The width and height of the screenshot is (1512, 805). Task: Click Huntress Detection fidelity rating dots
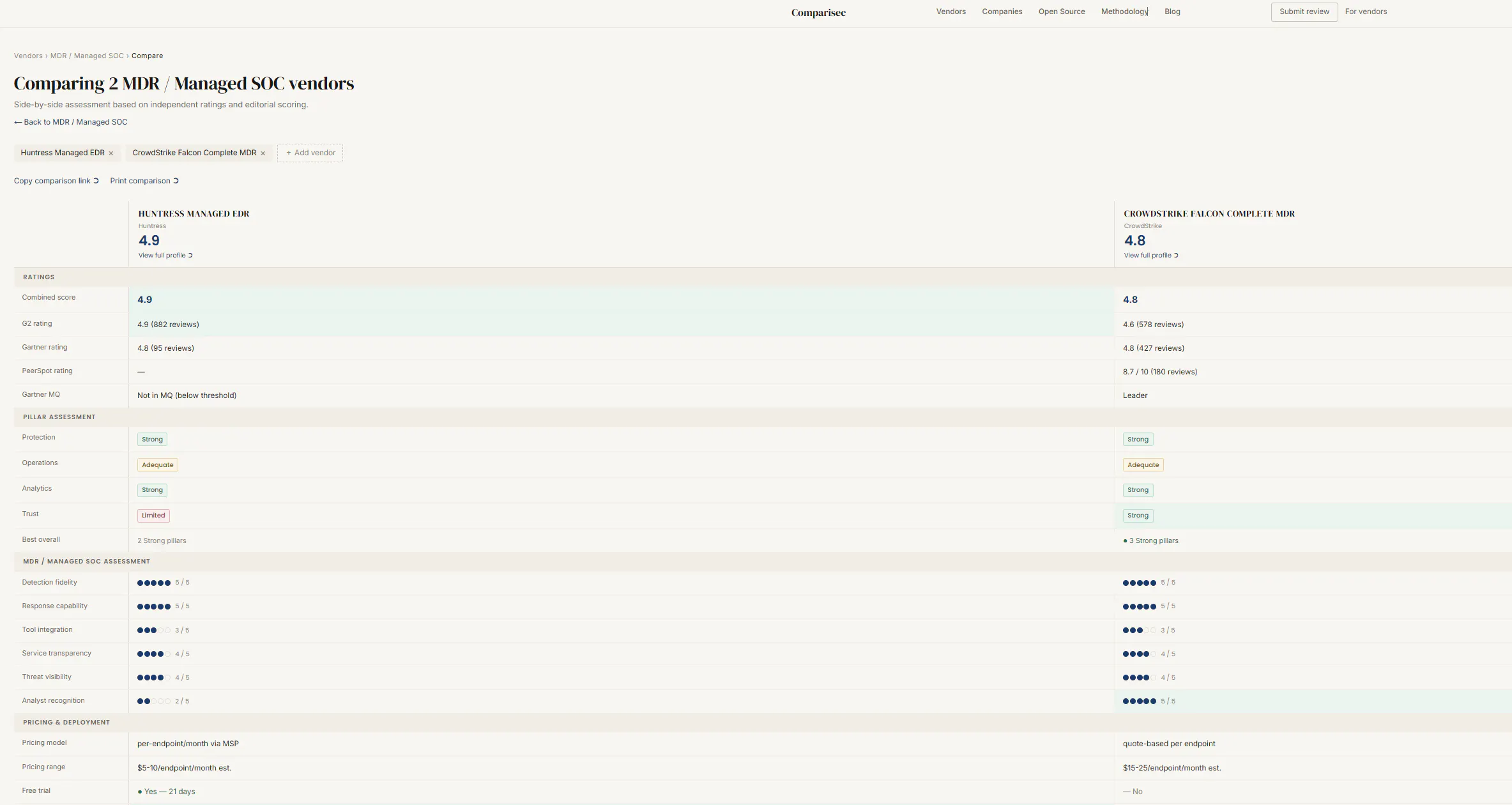pyautogui.click(x=154, y=583)
